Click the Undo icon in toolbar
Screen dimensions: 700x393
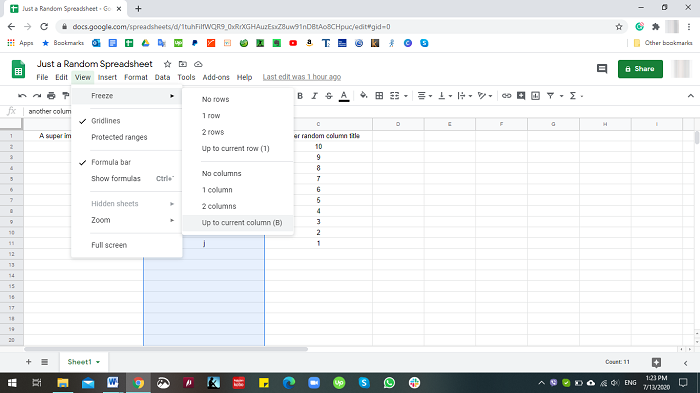point(22,96)
